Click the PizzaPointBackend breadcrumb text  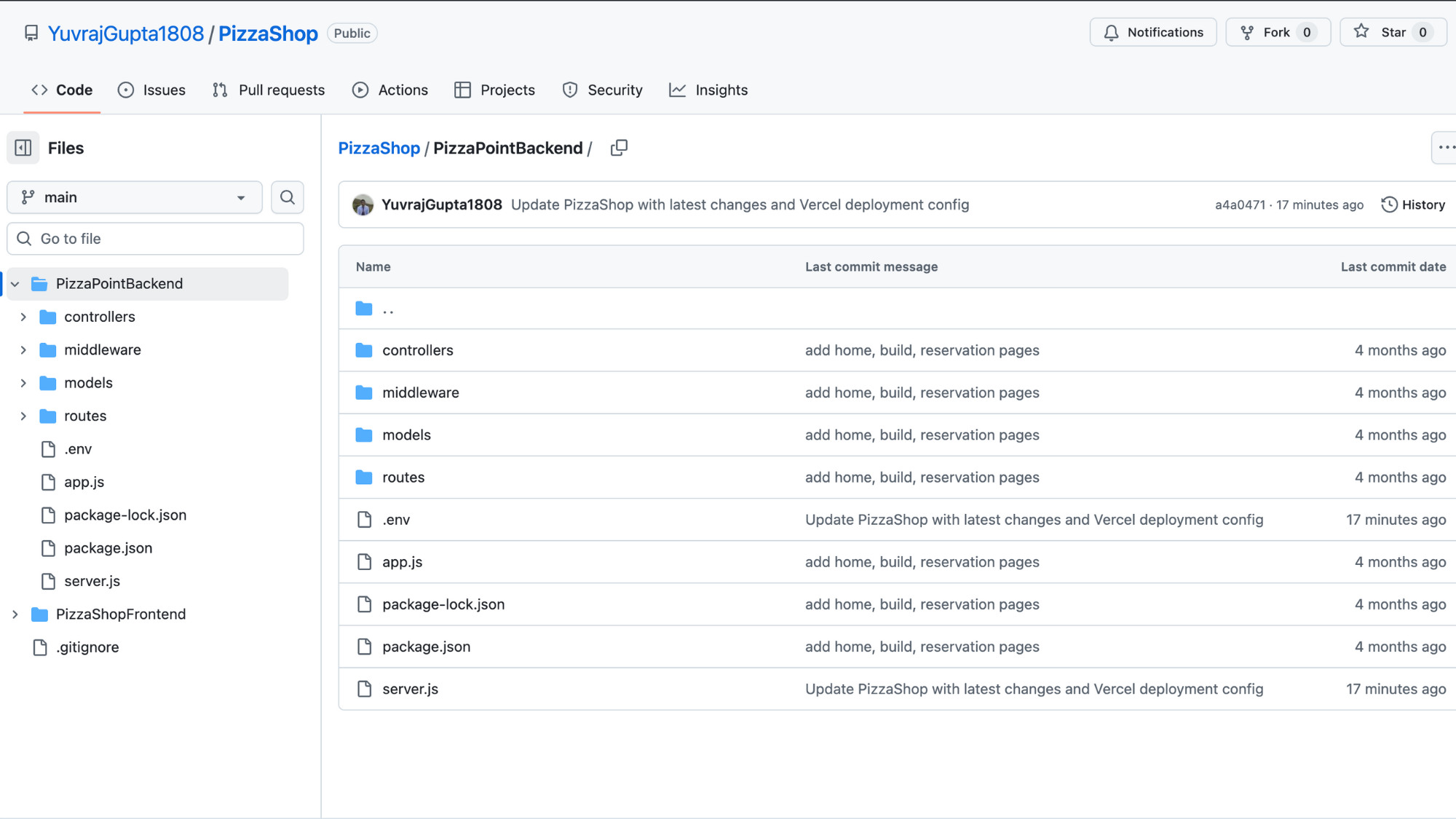[x=508, y=148]
